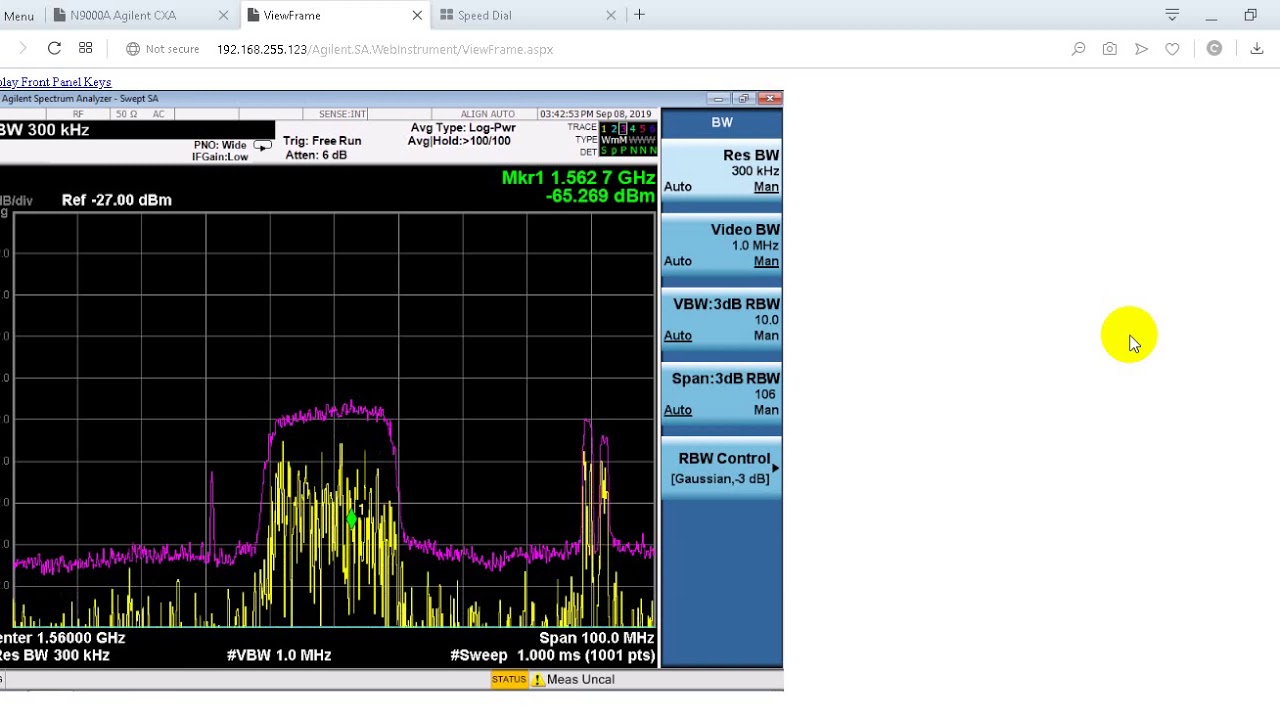Open the downloads arrow icon
This screenshot has height=720, width=1280.
click(x=1257, y=49)
